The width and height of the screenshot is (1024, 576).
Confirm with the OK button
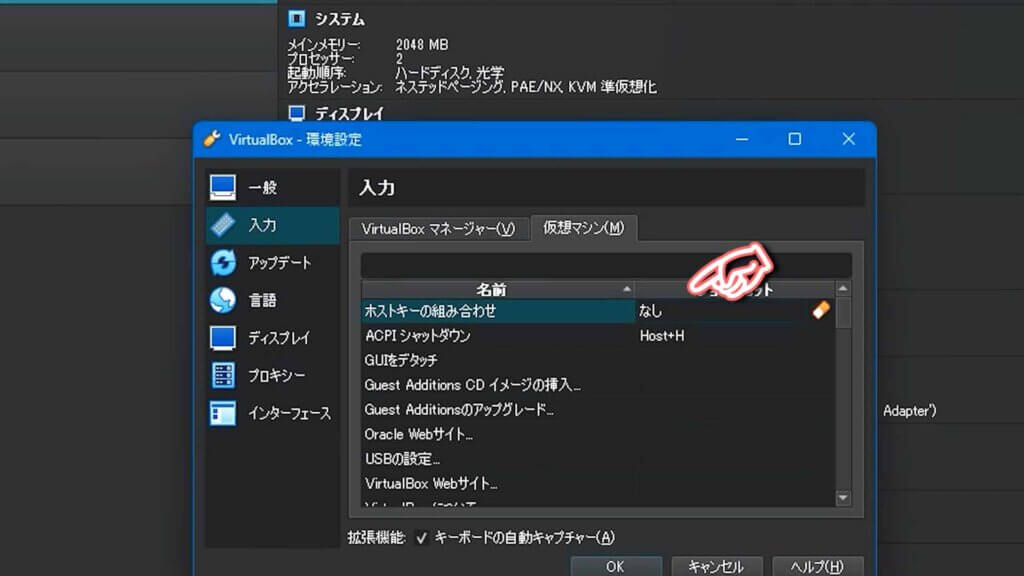click(x=615, y=566)
